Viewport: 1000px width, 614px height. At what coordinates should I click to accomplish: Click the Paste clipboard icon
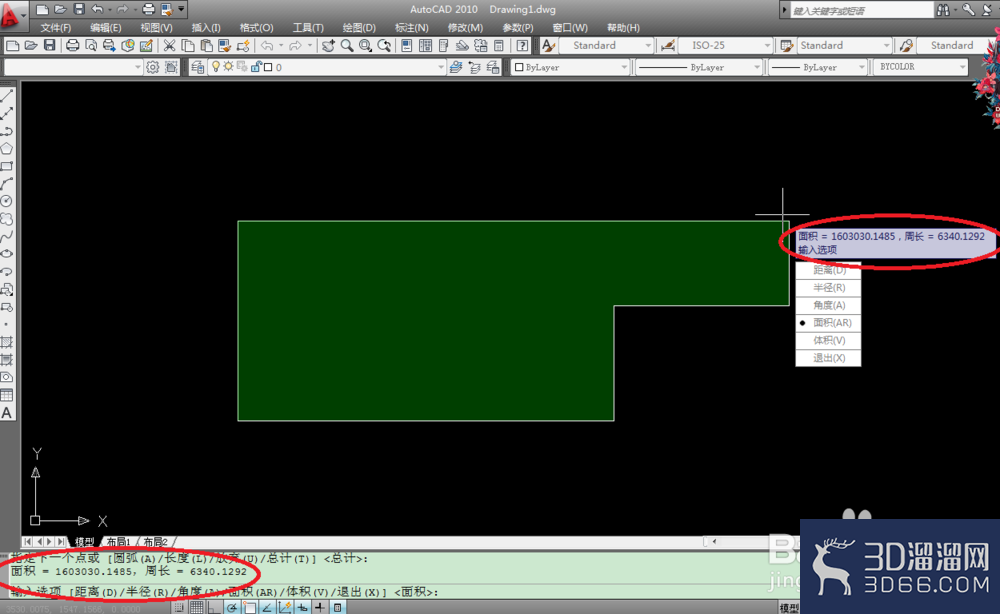pyautogui.click(x=206, y=45)
